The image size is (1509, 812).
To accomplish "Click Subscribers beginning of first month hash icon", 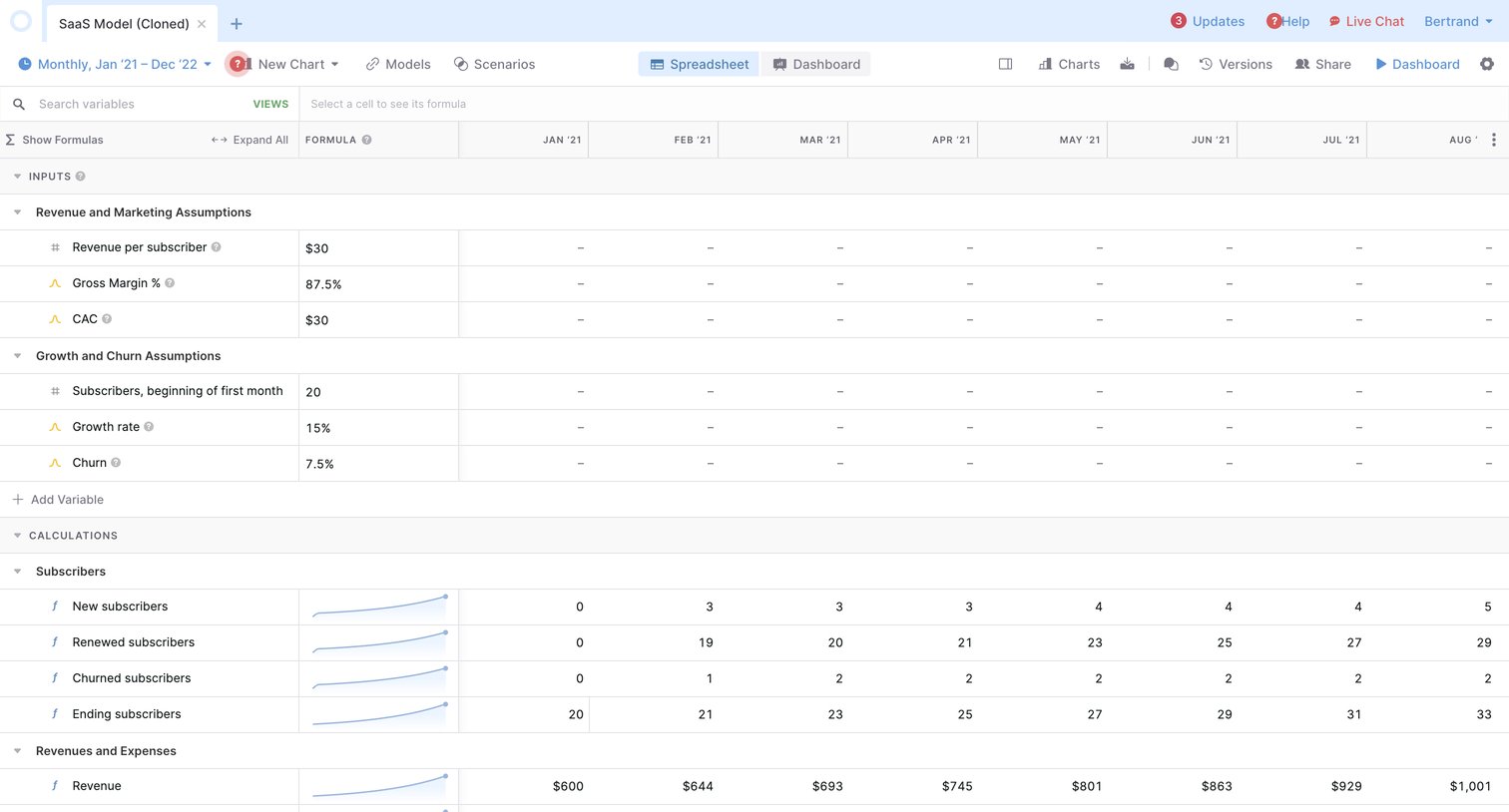I will coord(55,391).
